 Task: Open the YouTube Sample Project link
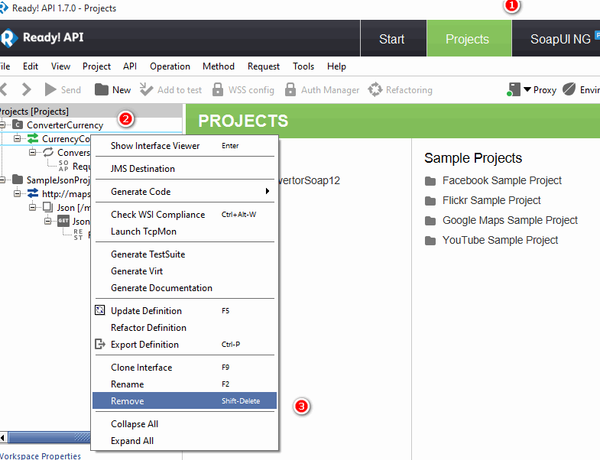coord(500,240)
